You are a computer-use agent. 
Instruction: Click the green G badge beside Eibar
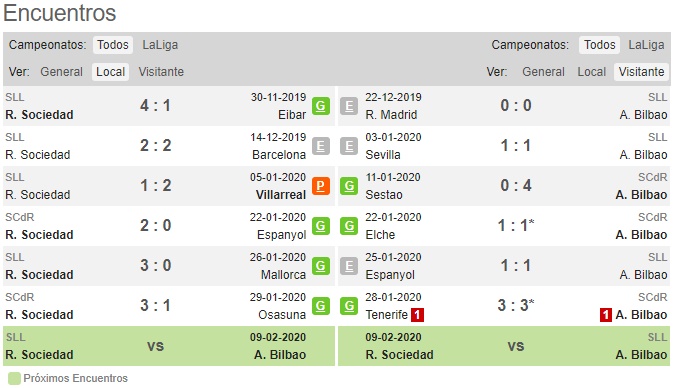point(321,106)
